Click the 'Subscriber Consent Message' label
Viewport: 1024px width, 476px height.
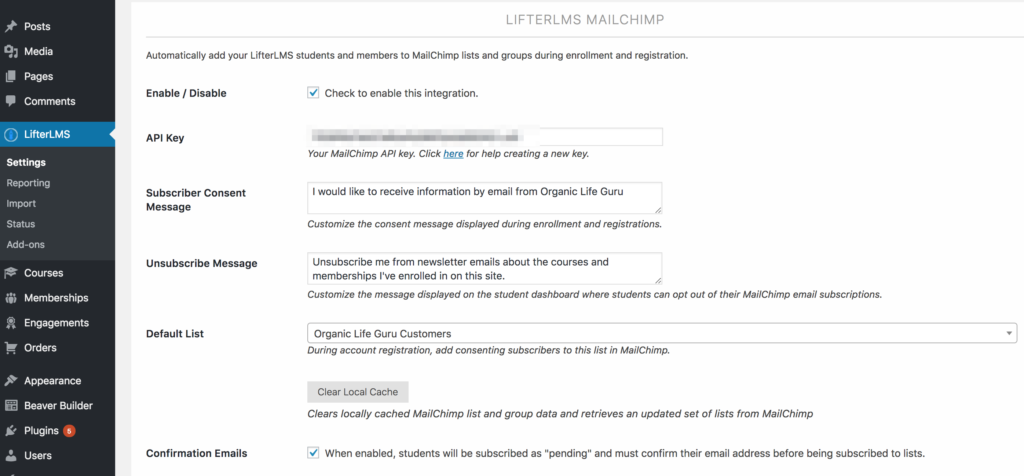pyautogui.click(x=196, y=200)
